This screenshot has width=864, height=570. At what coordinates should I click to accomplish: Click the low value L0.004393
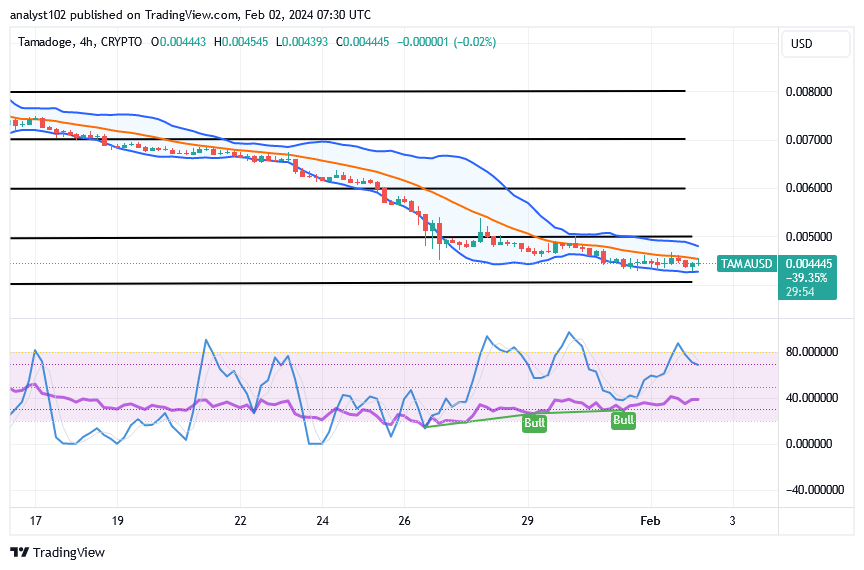point(302,42)
